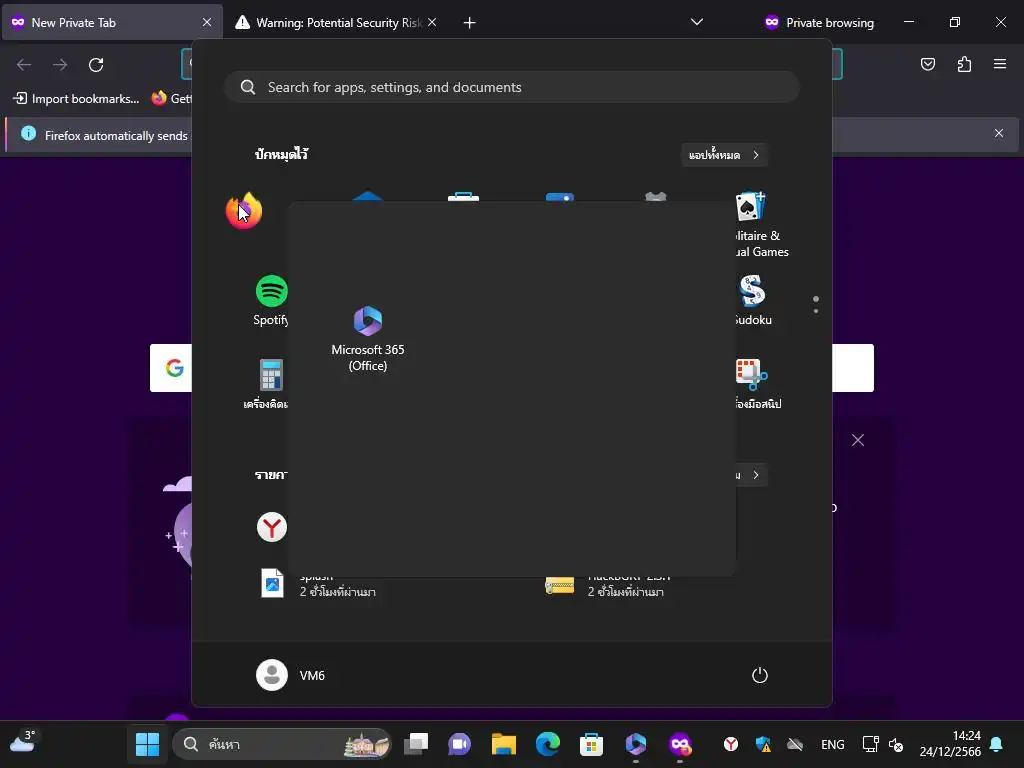Click the Yandex tray icon

tap(731, 744)
